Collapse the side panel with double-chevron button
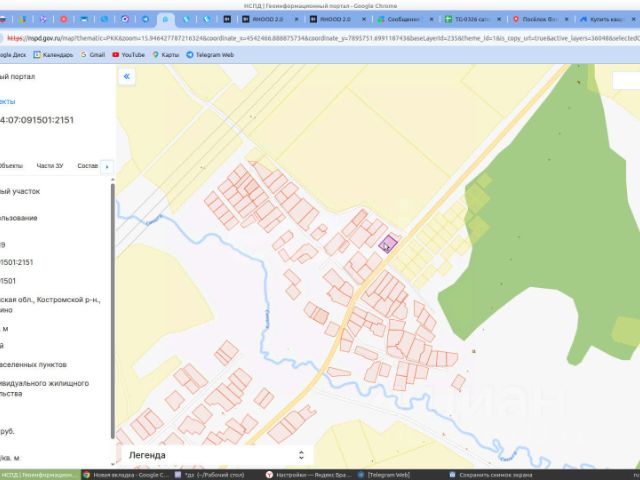Viewport: 640px width, 480px height. pos(127,76)
